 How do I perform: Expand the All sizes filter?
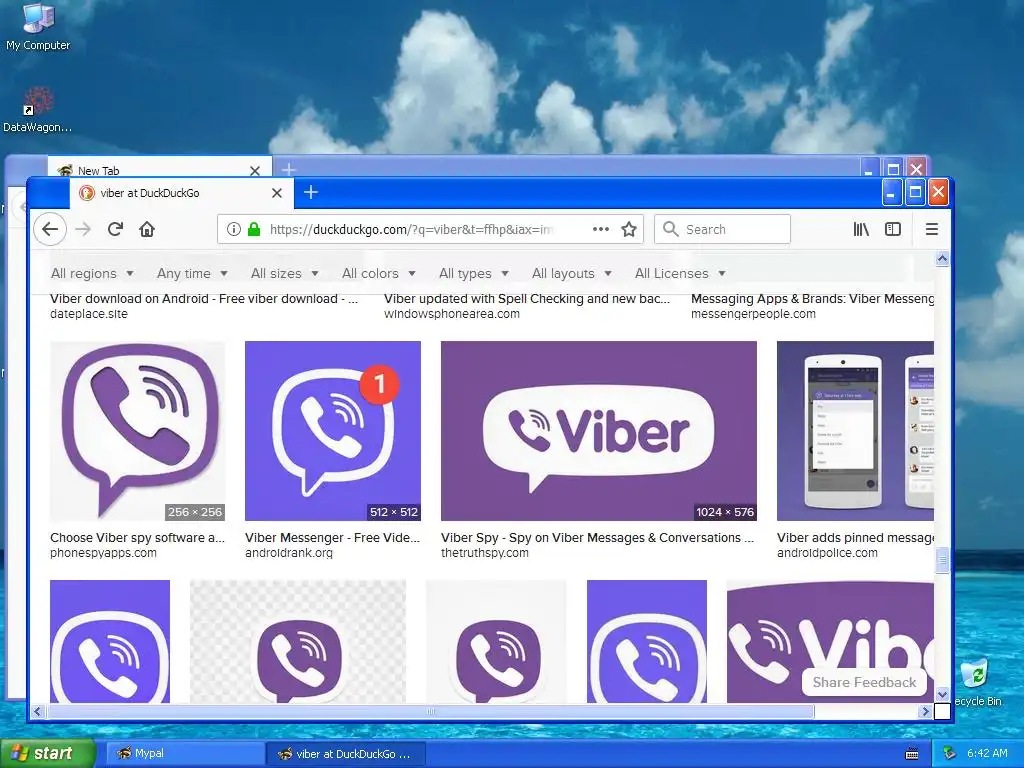[285, 273]
